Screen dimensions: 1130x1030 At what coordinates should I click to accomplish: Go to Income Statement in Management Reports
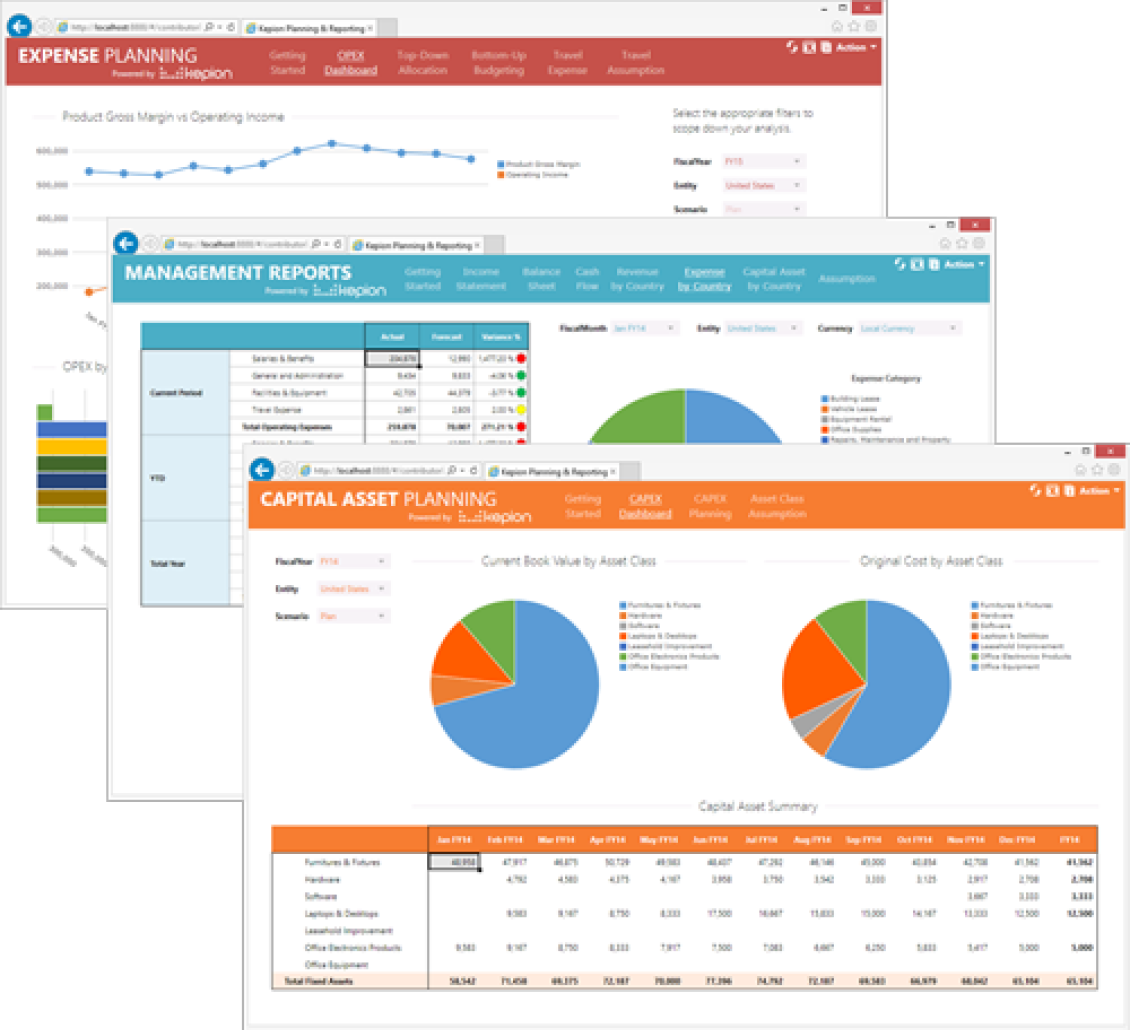(481, 279)
